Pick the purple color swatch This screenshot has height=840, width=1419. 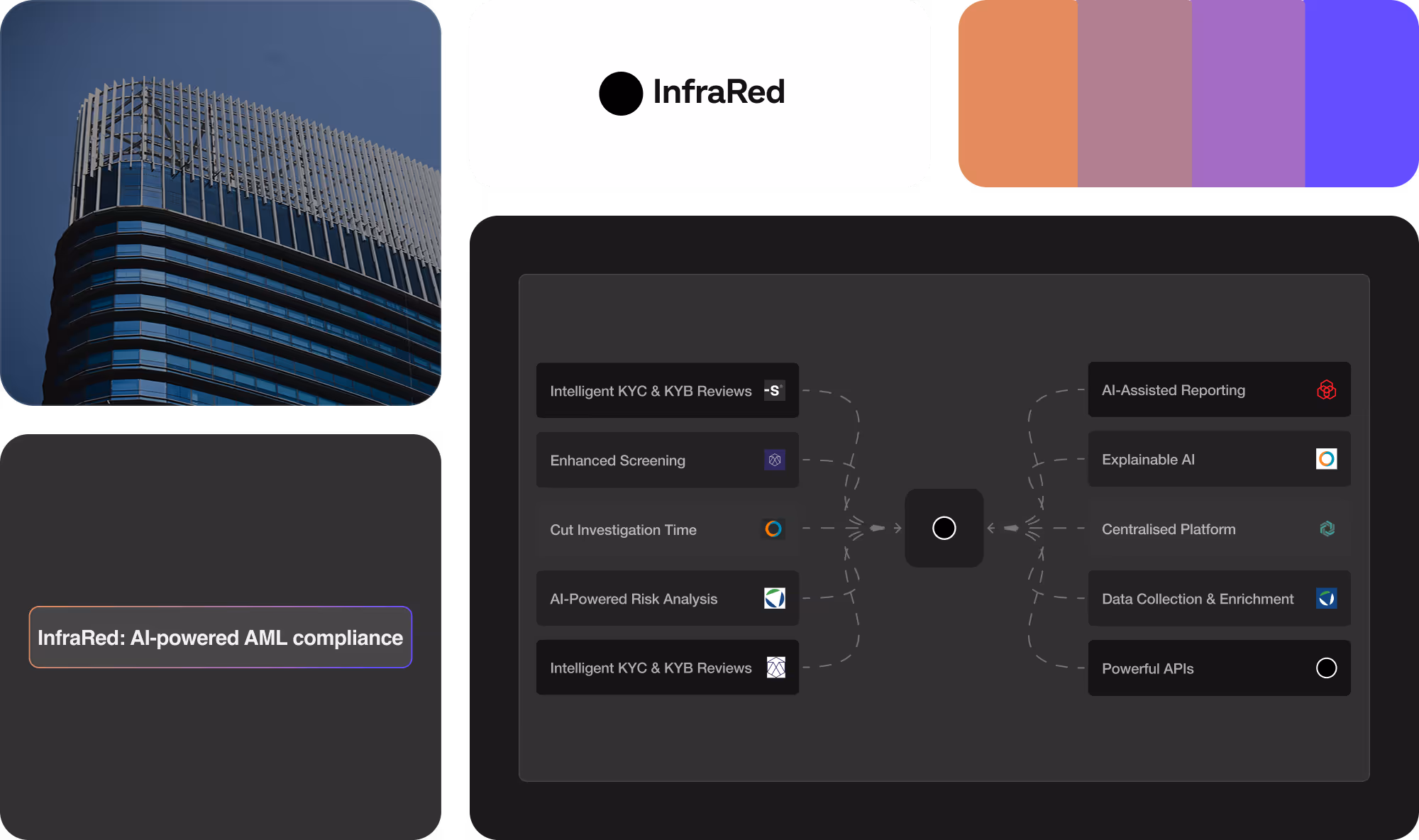click(1247, 94)
